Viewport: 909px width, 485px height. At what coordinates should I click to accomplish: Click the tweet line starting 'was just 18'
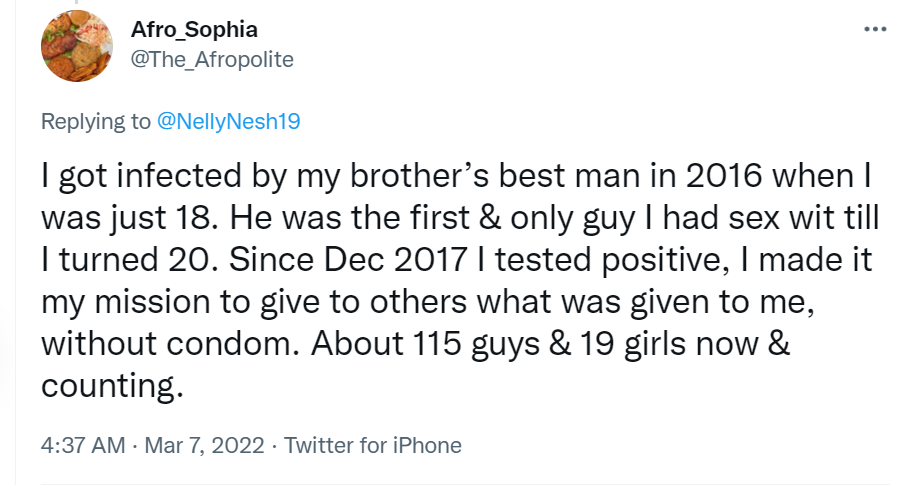coord(460,218)
